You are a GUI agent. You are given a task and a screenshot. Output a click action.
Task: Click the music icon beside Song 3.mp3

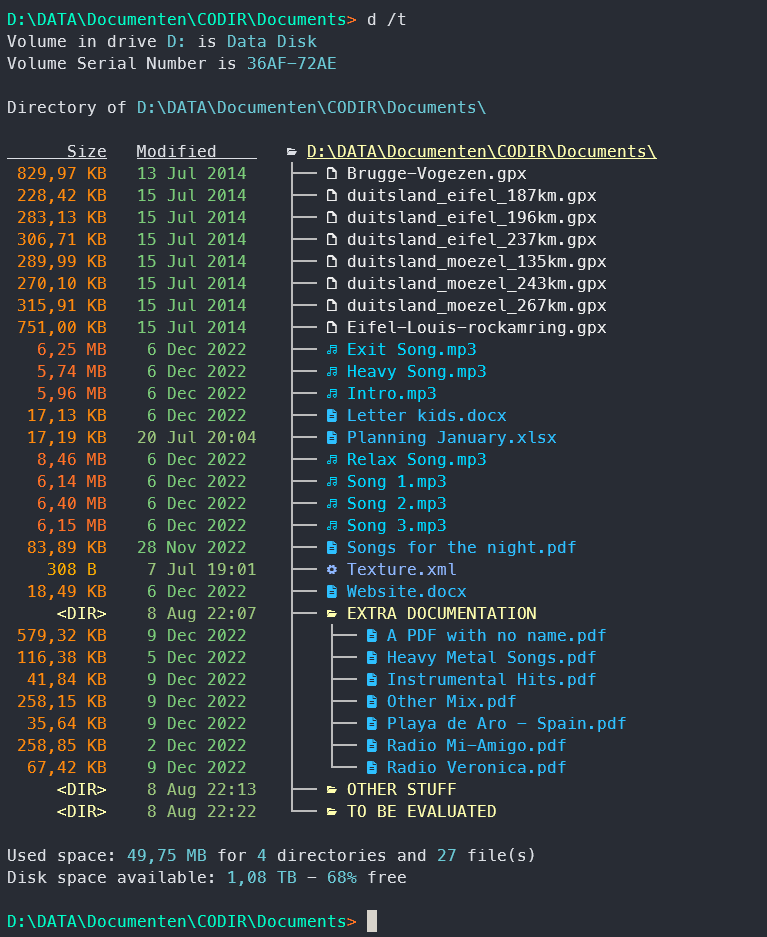[x=332, y=526]
